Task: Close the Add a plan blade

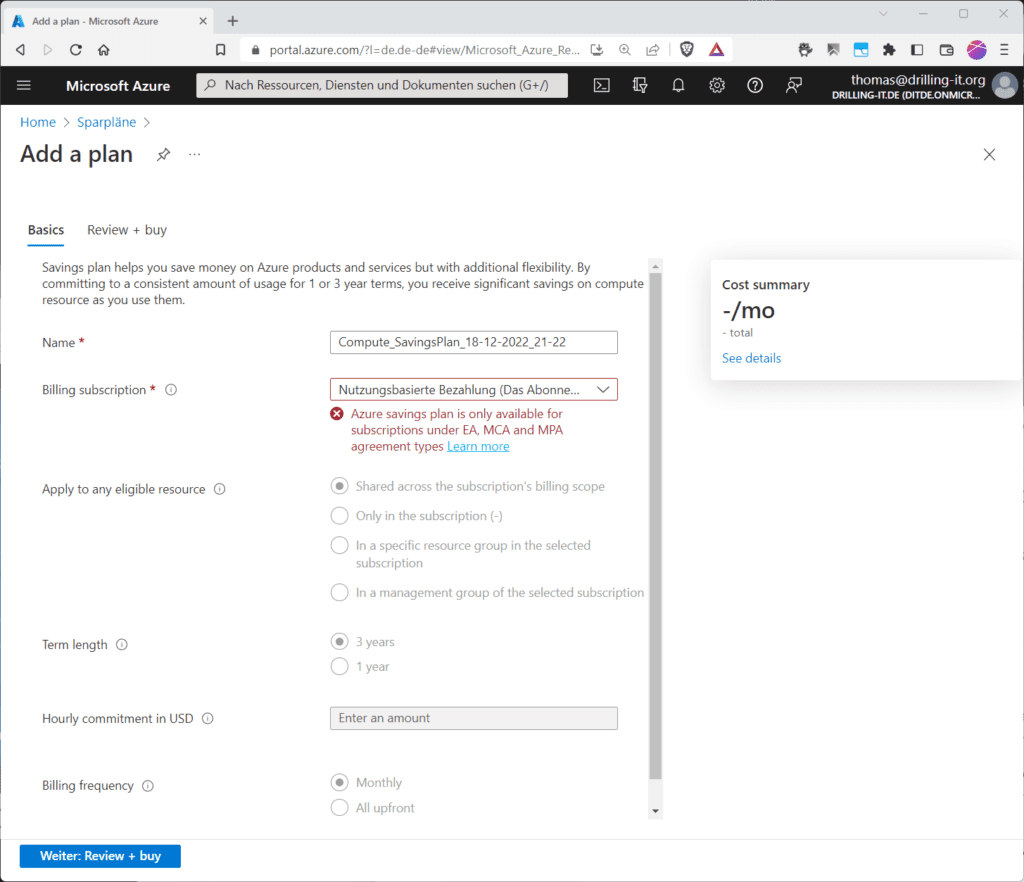Action: (x=989, y=155)
